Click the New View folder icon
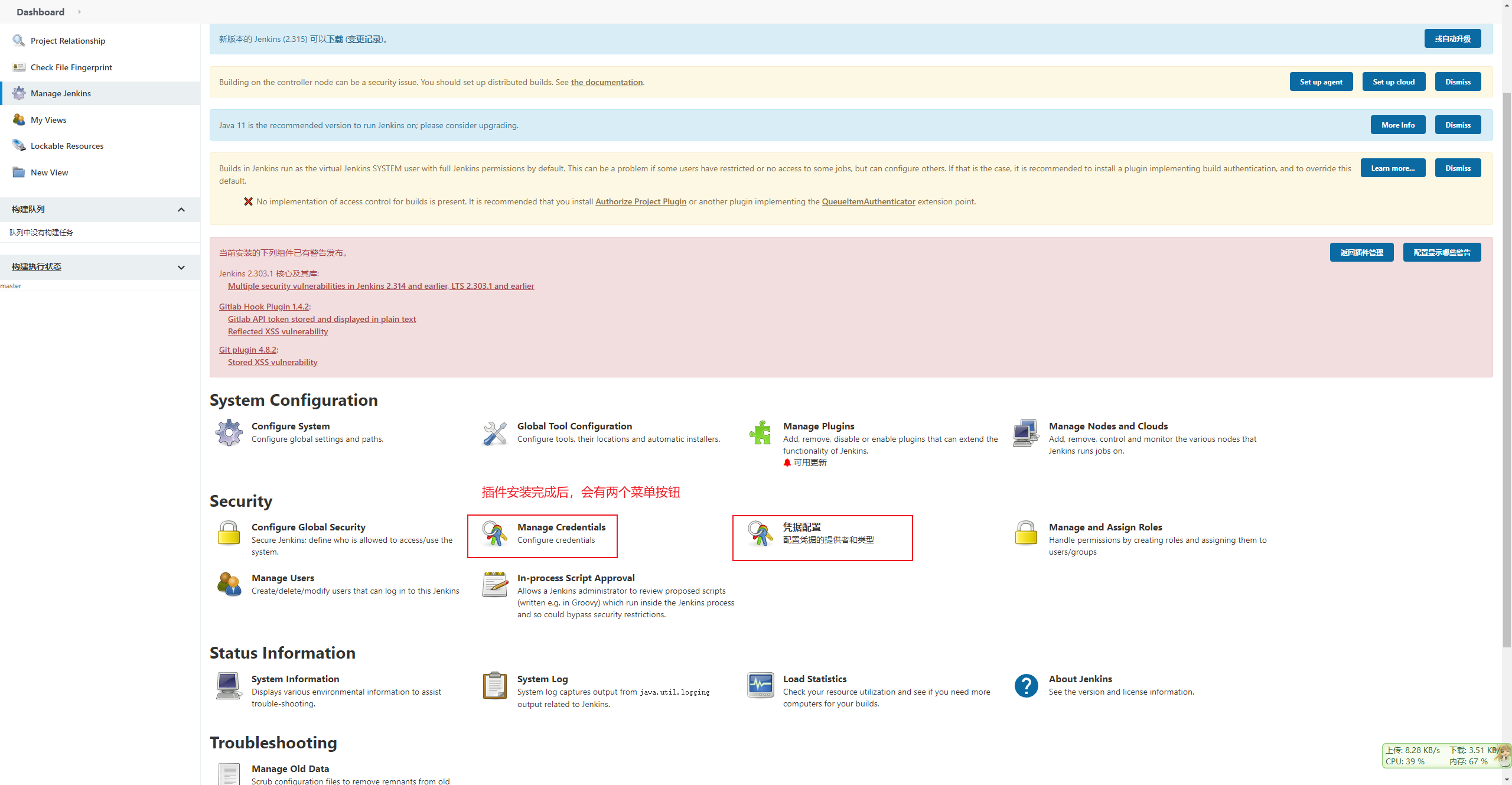Image resolution: width=1512 pixels, height=785 pixels. (19, 172)
